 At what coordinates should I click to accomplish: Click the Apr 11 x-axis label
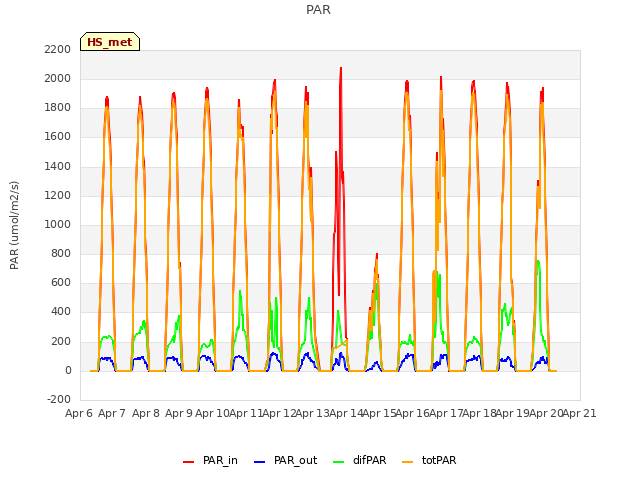pyautogui.click(x=246, y=413)
